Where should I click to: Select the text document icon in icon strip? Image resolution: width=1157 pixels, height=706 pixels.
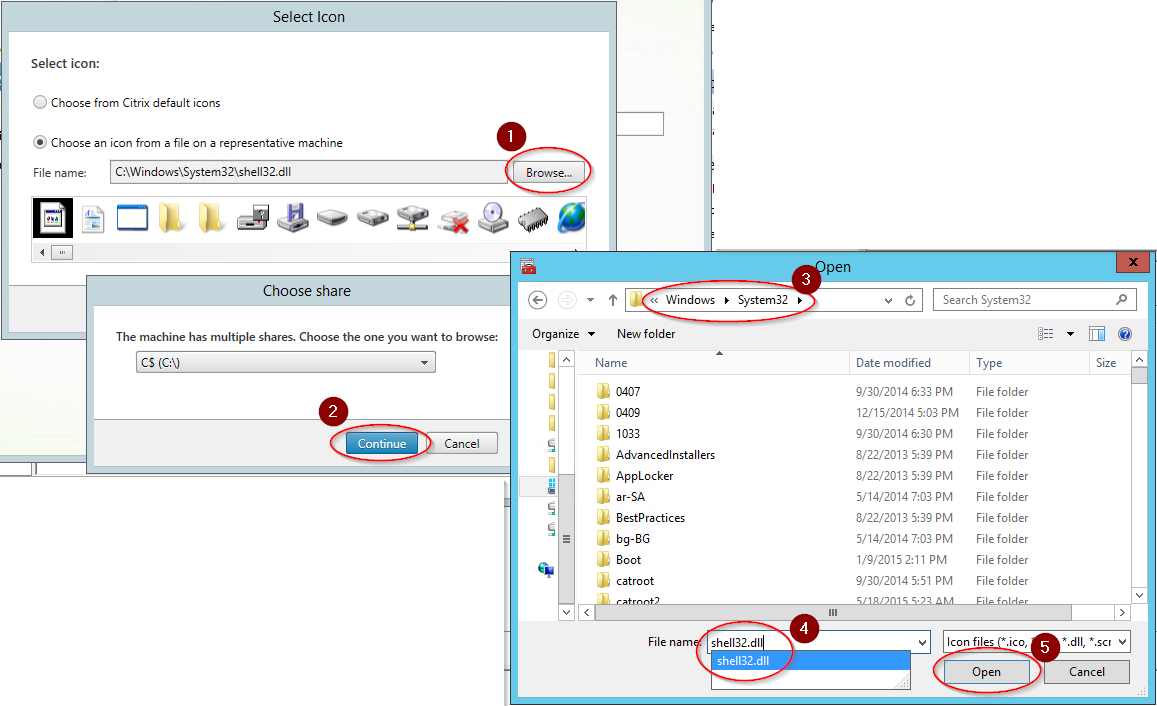click(93, 218)
